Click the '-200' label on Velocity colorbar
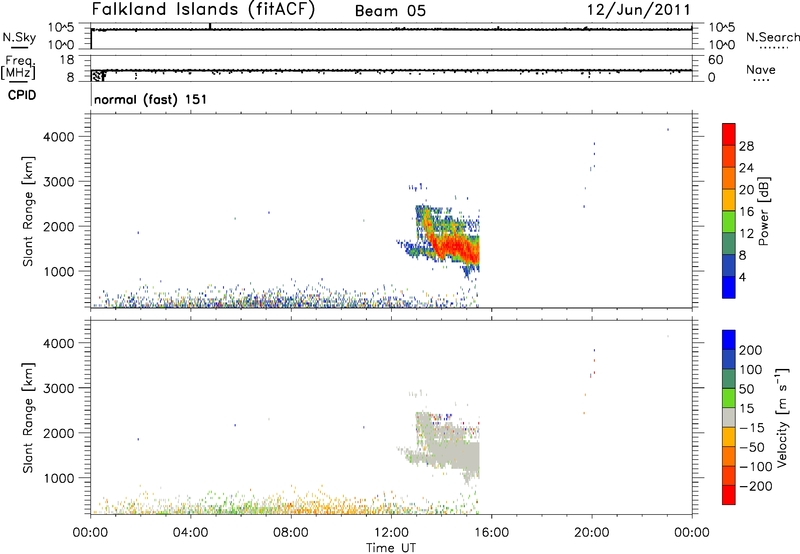 (x=756, y=486)
